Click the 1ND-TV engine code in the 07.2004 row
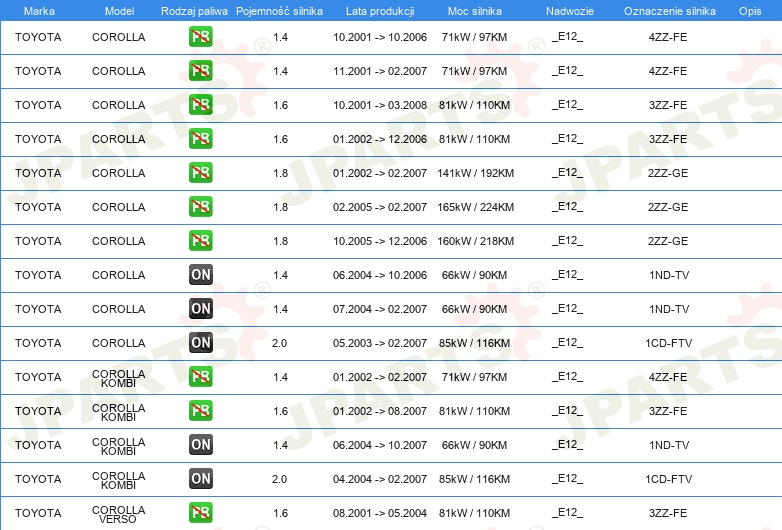This screenshot has height=530, width=782. (669, 309)
